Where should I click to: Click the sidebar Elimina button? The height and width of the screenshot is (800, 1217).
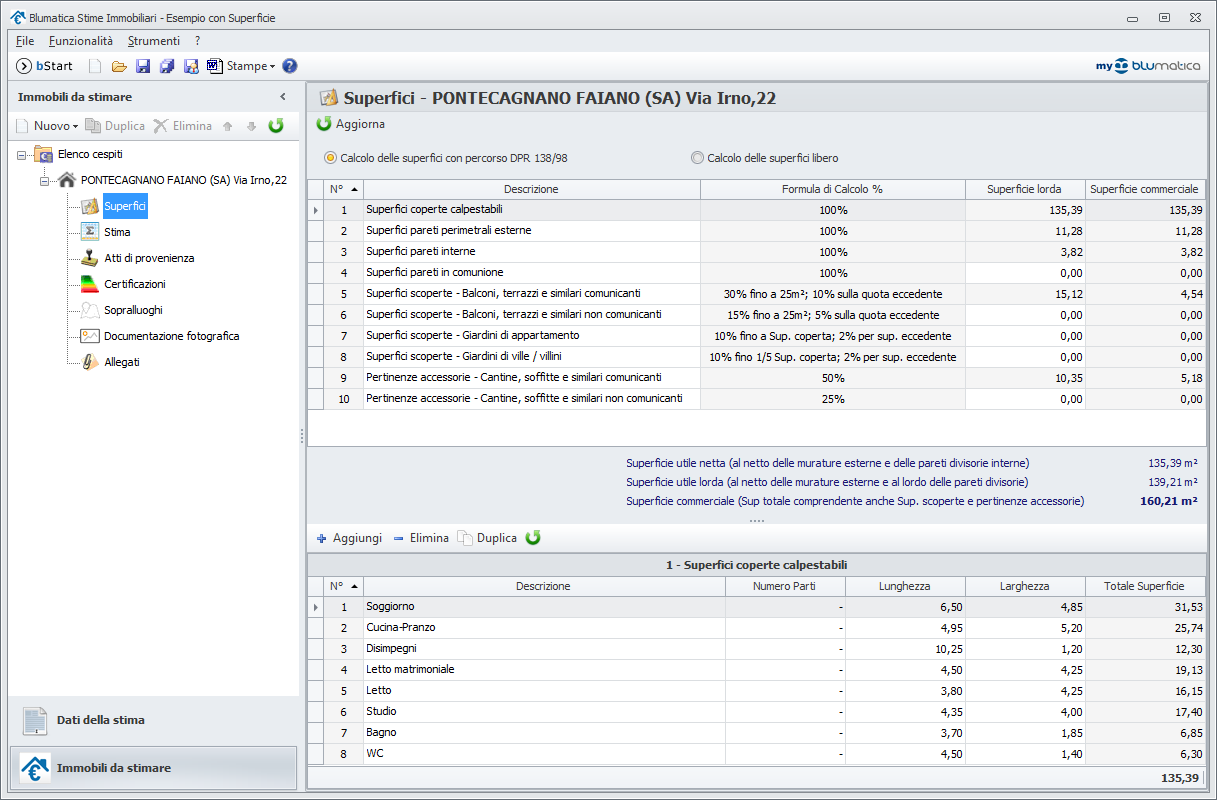click(183, 126)
